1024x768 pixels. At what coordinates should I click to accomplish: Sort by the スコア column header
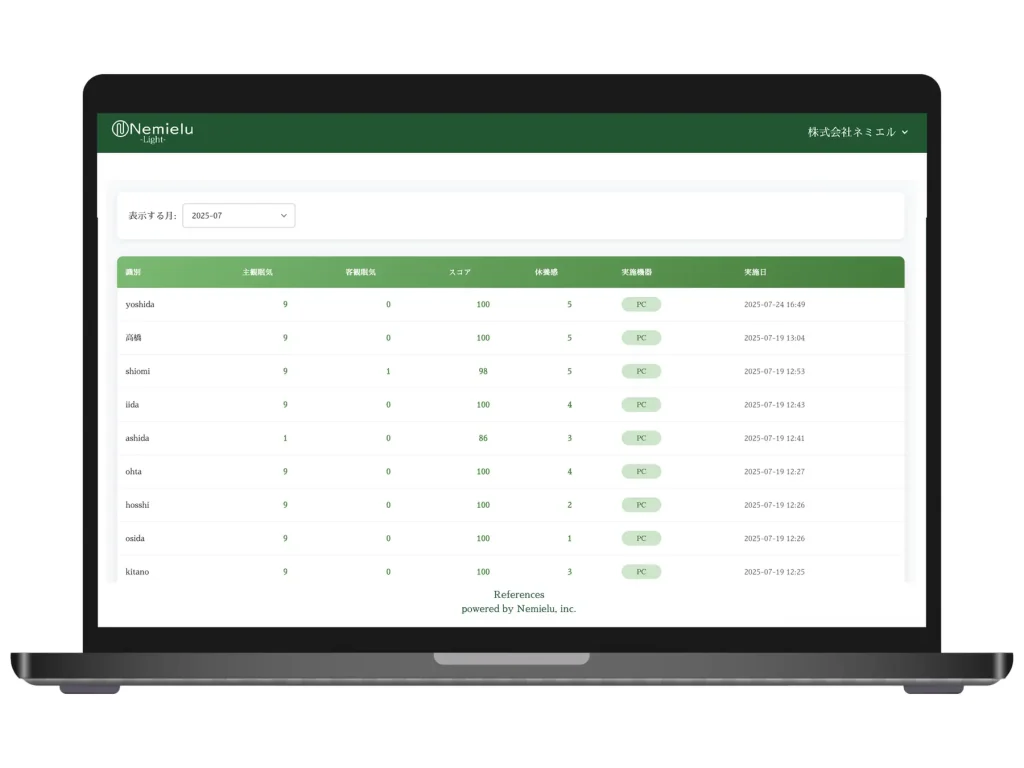click(x=460, y=272)
